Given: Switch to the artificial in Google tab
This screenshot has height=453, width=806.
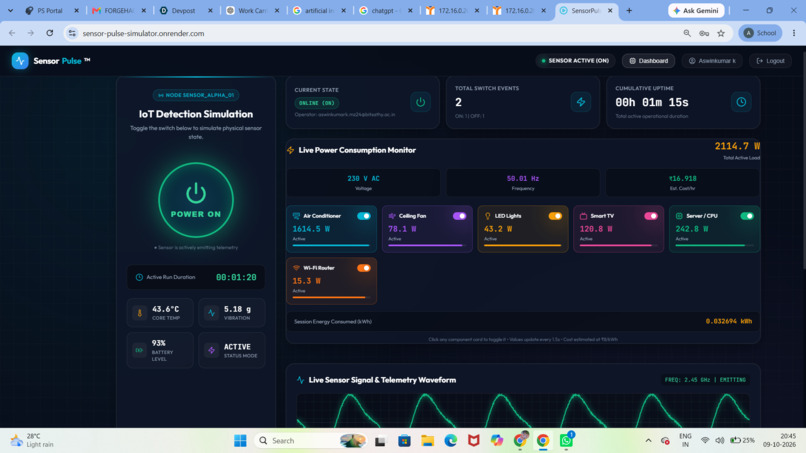Looking at the screenshot, I should (318, 10).
